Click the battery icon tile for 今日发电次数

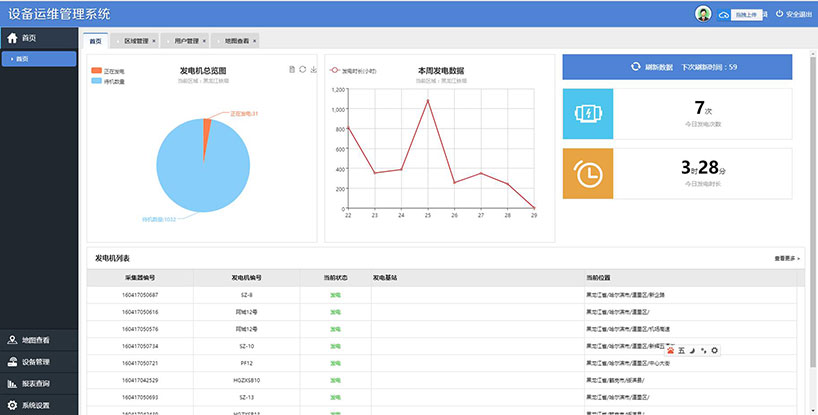click(587, 113)
